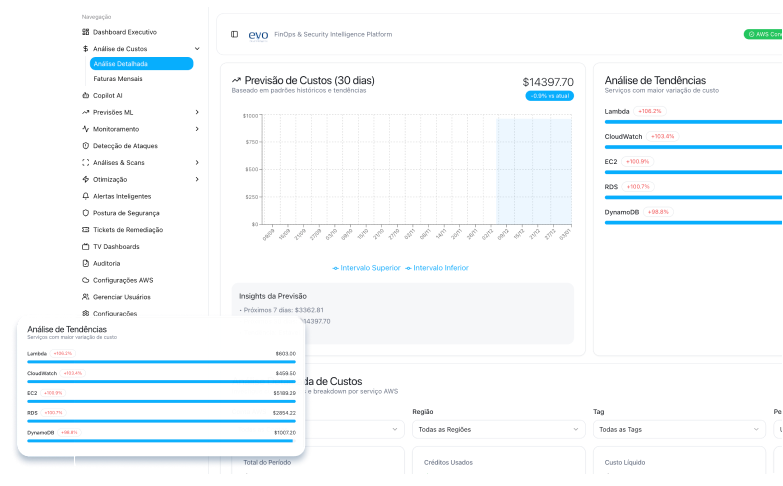
Task: Click the Dashboard Executivo grid icon
Action: click(x=85, y=32)
